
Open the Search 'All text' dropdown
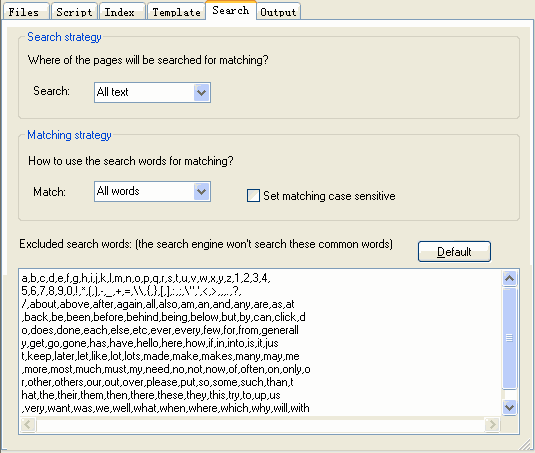pyautogui.click(x=152, y=92)
